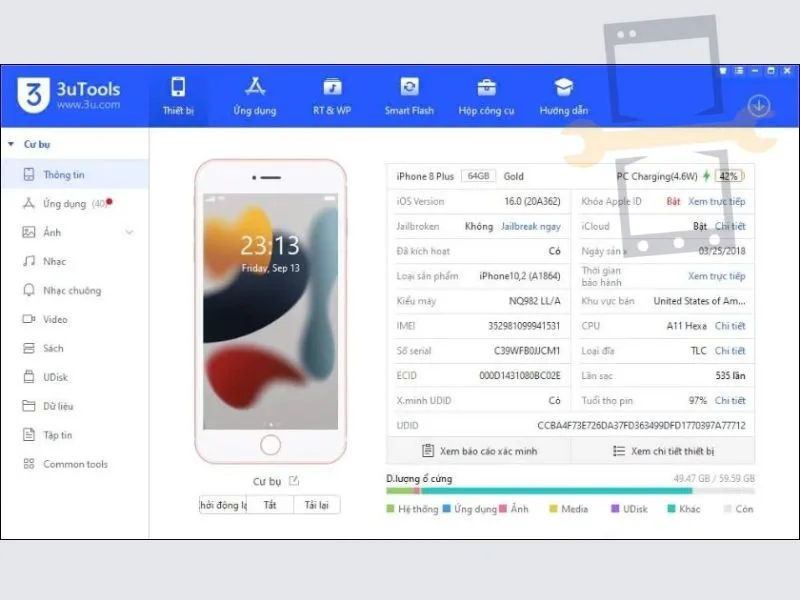Click the disk usage storage bar

570,491
